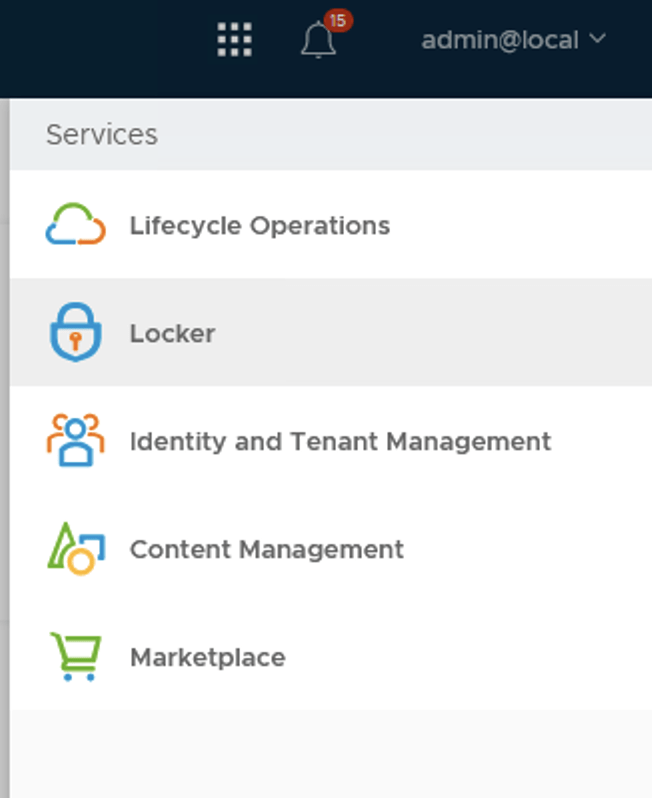652x798 pixels.
Task: Select Lifecycle Operations from the Services menu
Action: tap(259, 226)
